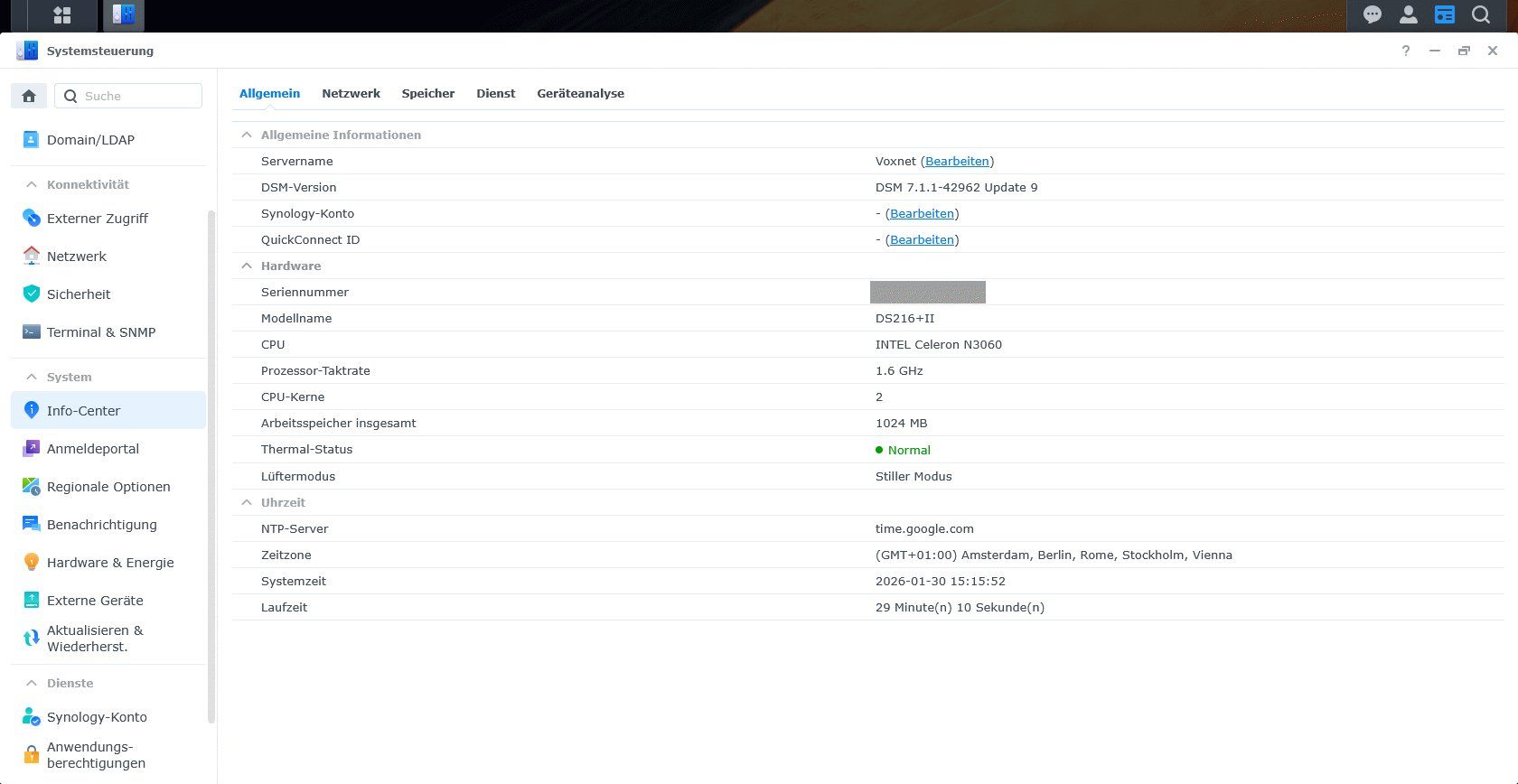Collapse the Dienste sidebar section

click(32, 683)
